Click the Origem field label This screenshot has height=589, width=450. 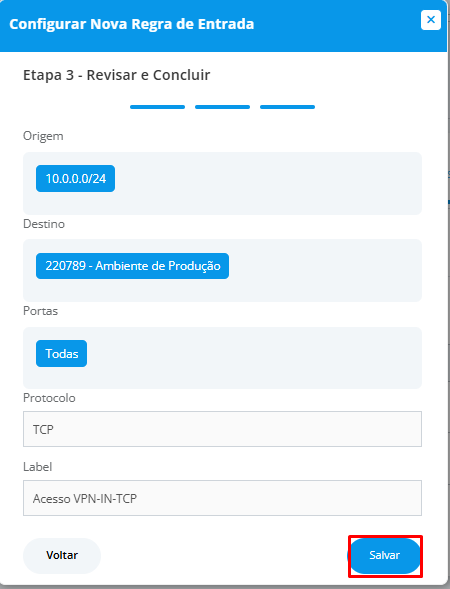(x=43, y=136)
